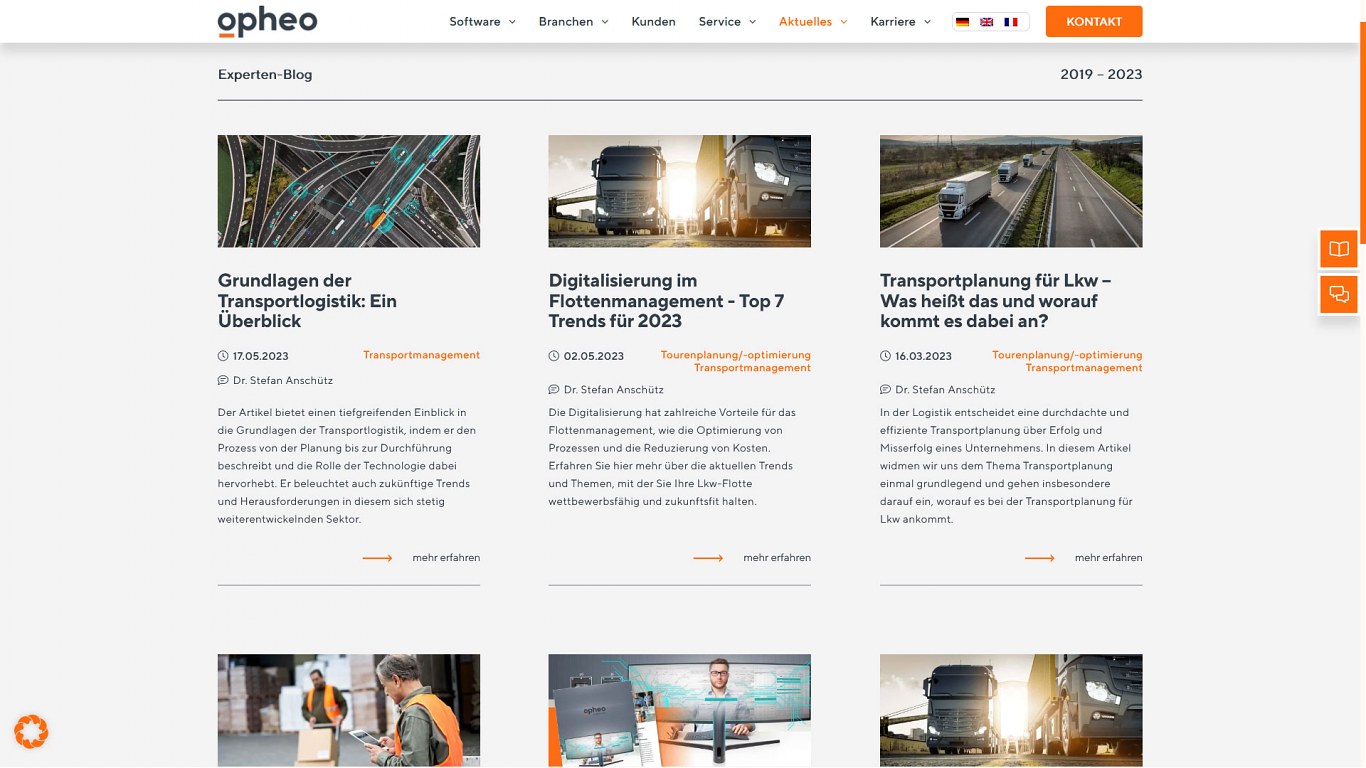
Task: Click the Experten-Blog heading
Action: [265, 75]
